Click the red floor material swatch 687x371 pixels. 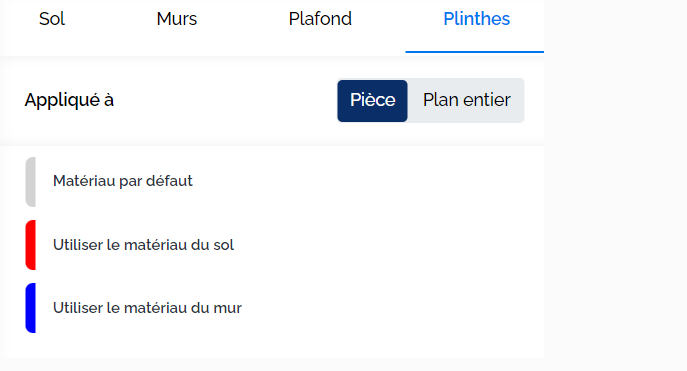(x=31, y=245)
